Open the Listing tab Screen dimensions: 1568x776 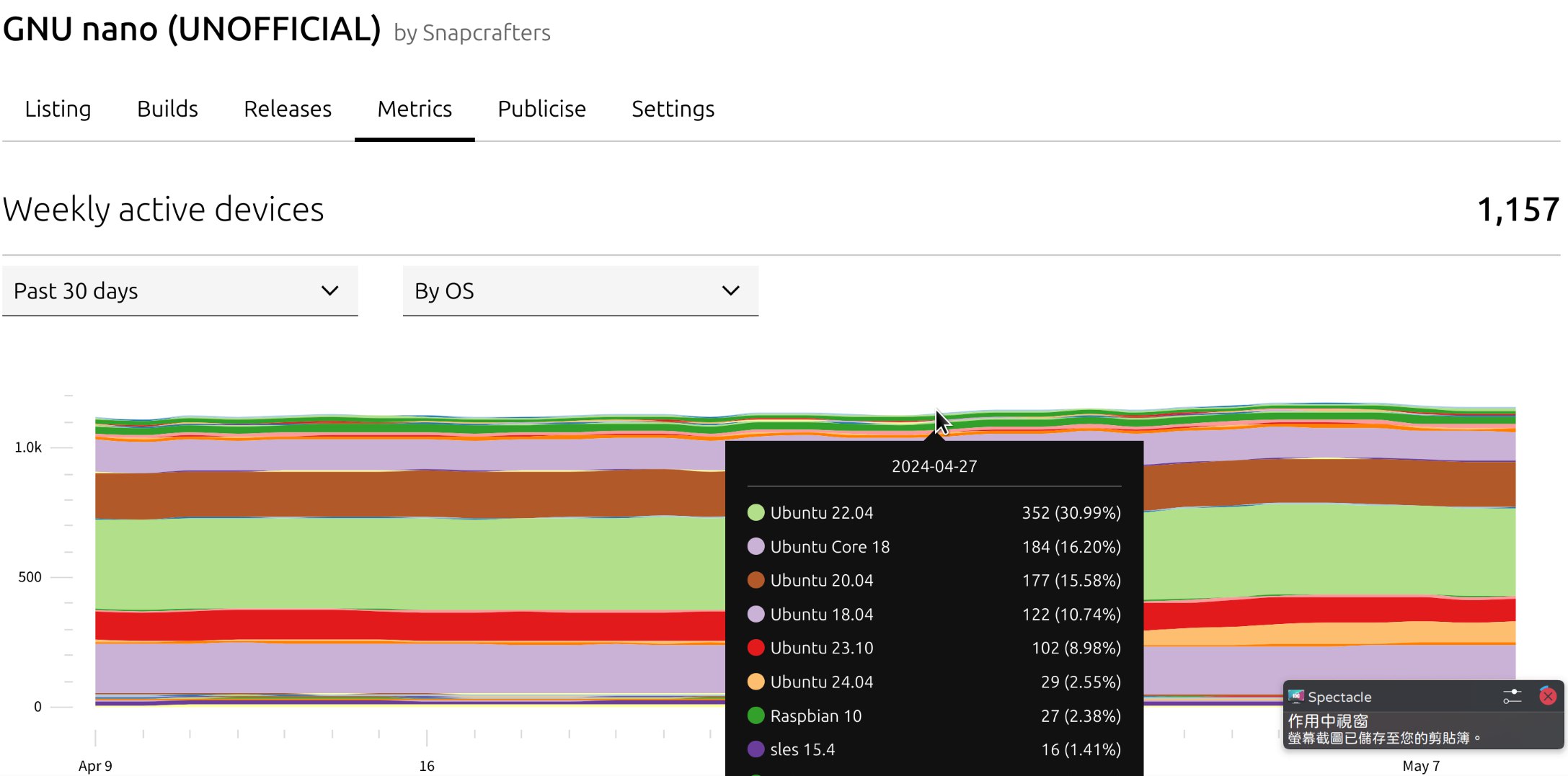(x=58, y=109)
